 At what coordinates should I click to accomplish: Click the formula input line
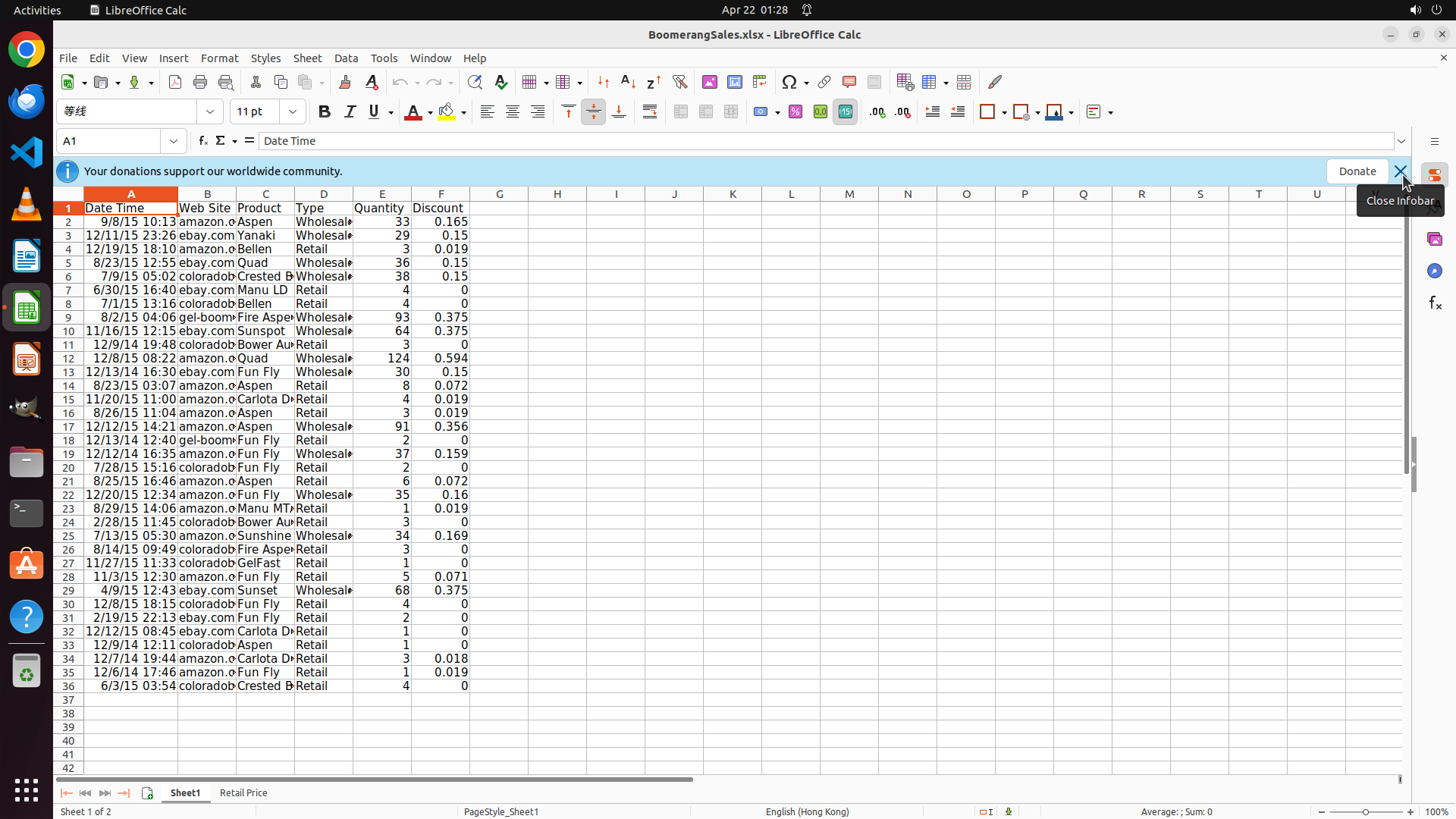825,141
